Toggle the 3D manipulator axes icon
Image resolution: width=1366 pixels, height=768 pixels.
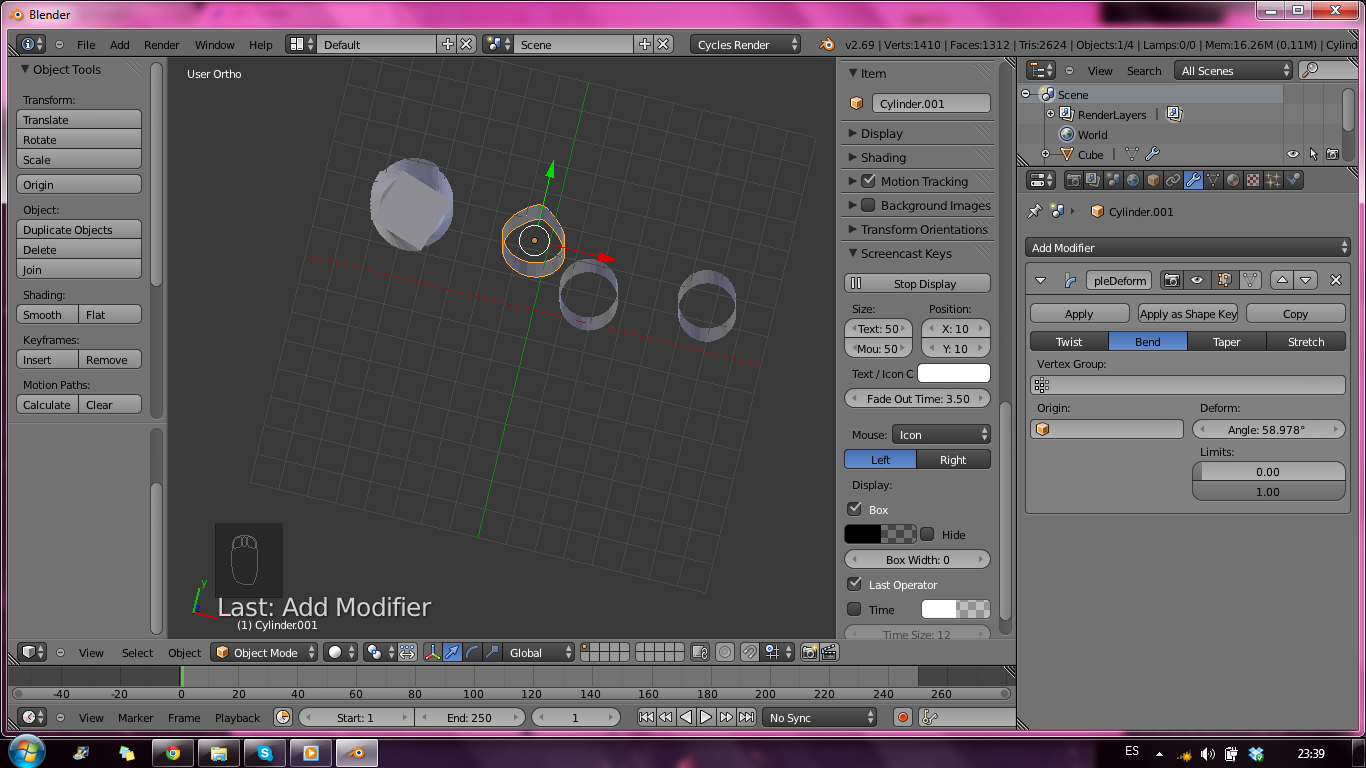[432, 652]
